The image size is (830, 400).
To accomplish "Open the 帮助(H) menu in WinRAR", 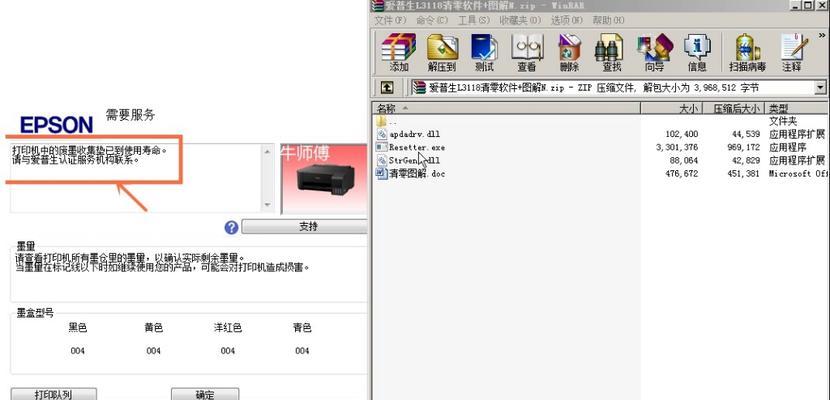I will (608, 20).
